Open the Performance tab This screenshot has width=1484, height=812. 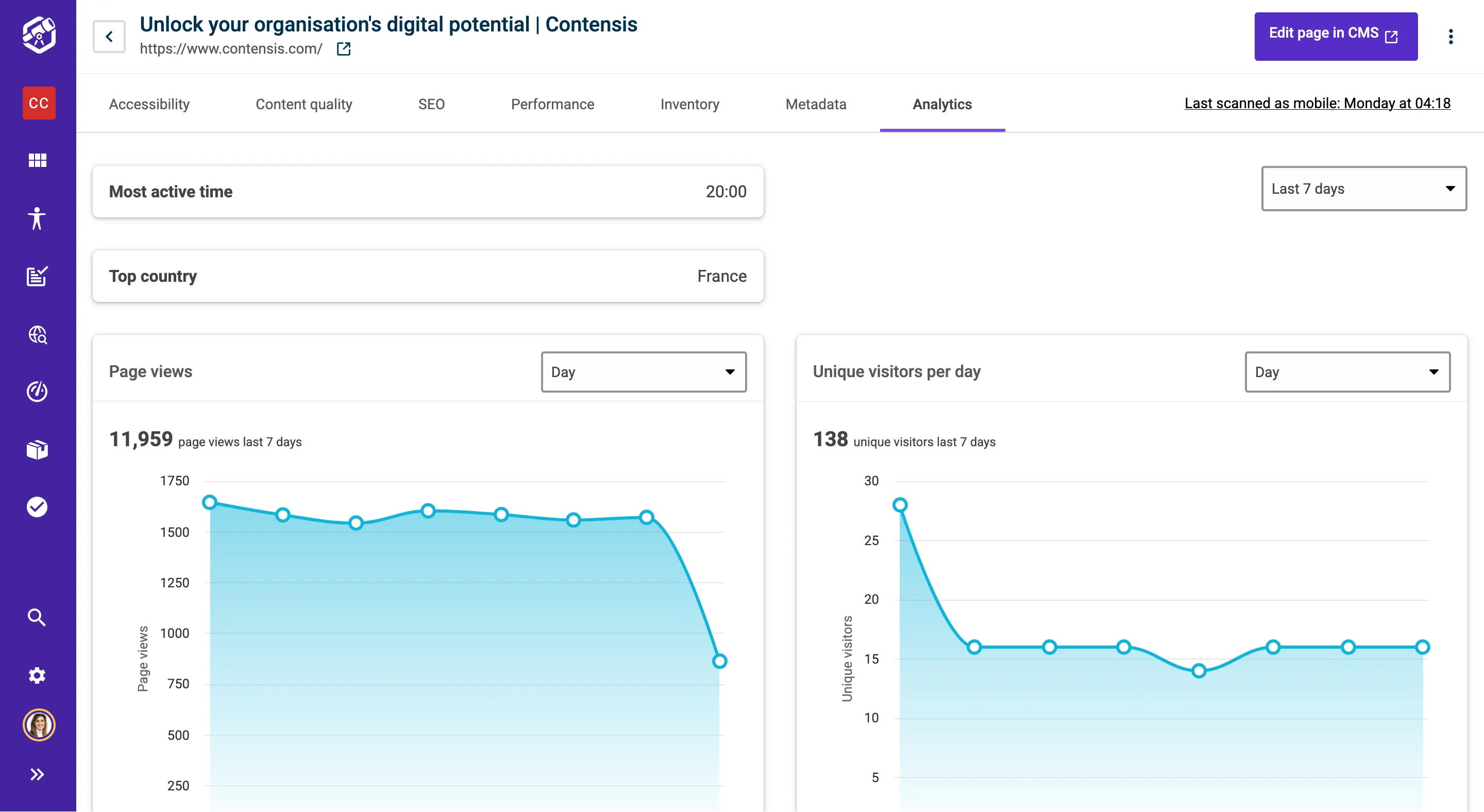[552, 104]
